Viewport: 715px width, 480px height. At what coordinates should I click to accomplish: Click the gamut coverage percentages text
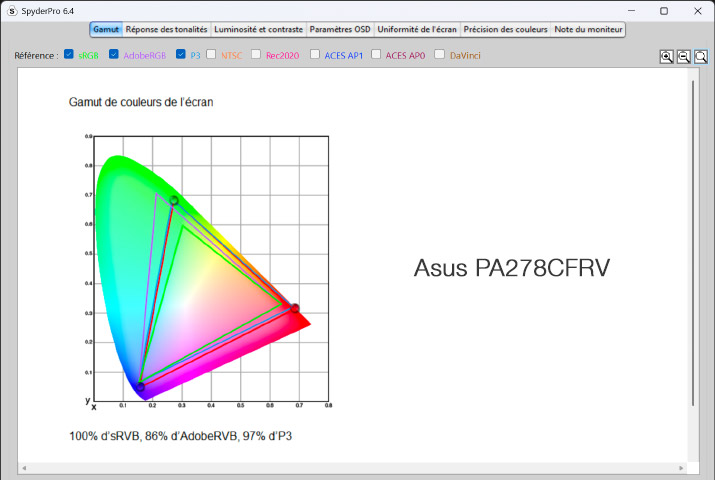pyautogui.click(x=181, y=436)
